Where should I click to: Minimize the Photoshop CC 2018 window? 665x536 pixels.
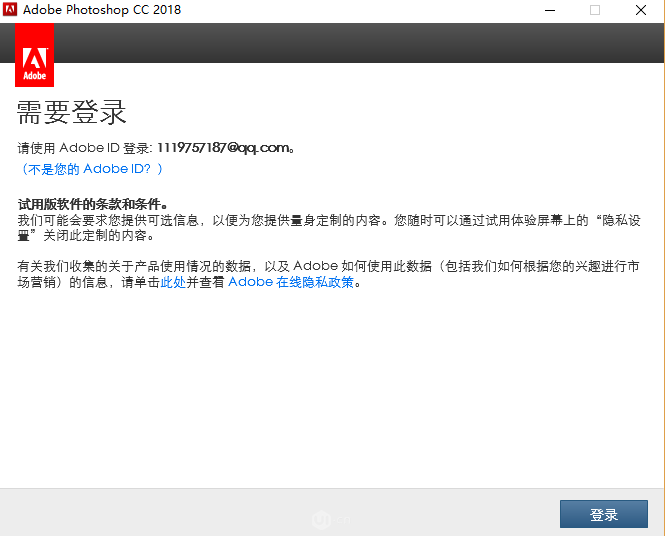tap(549, 10)
